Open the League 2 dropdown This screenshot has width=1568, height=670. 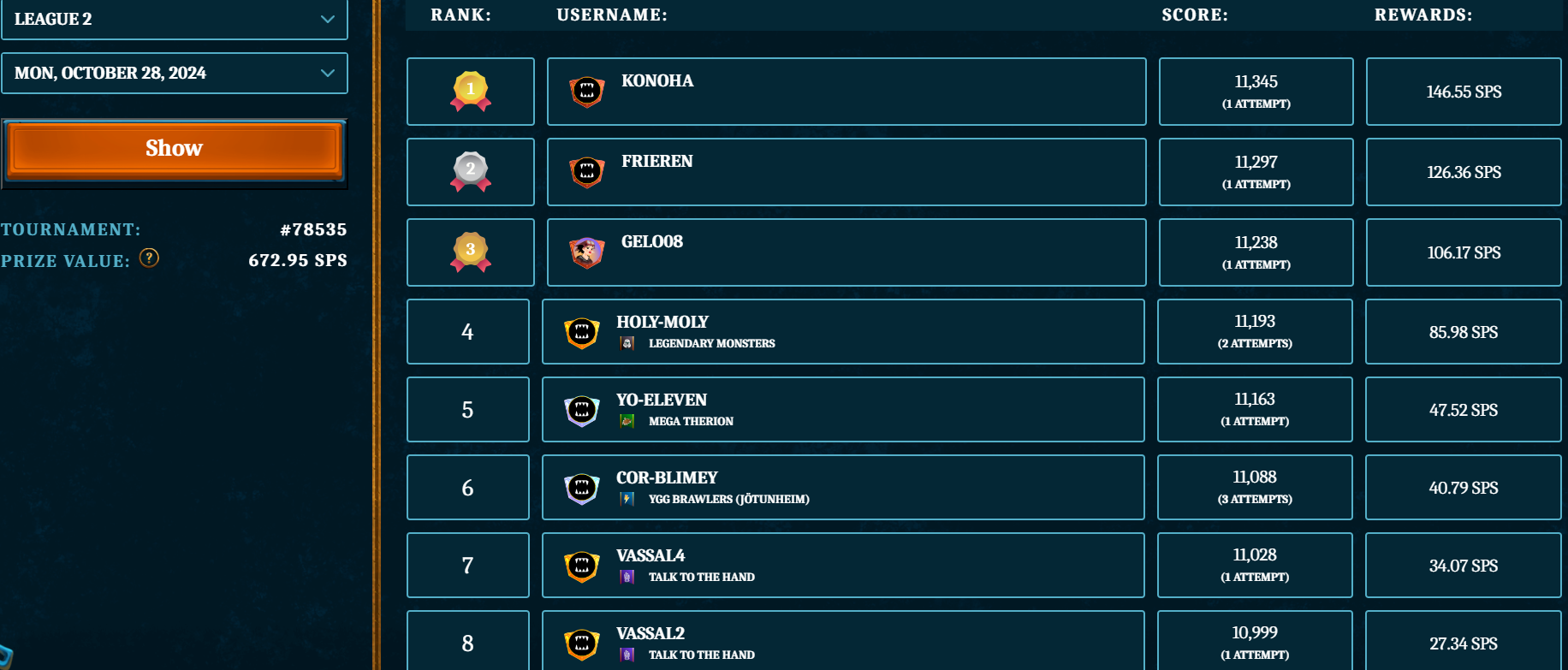(175, 19)
